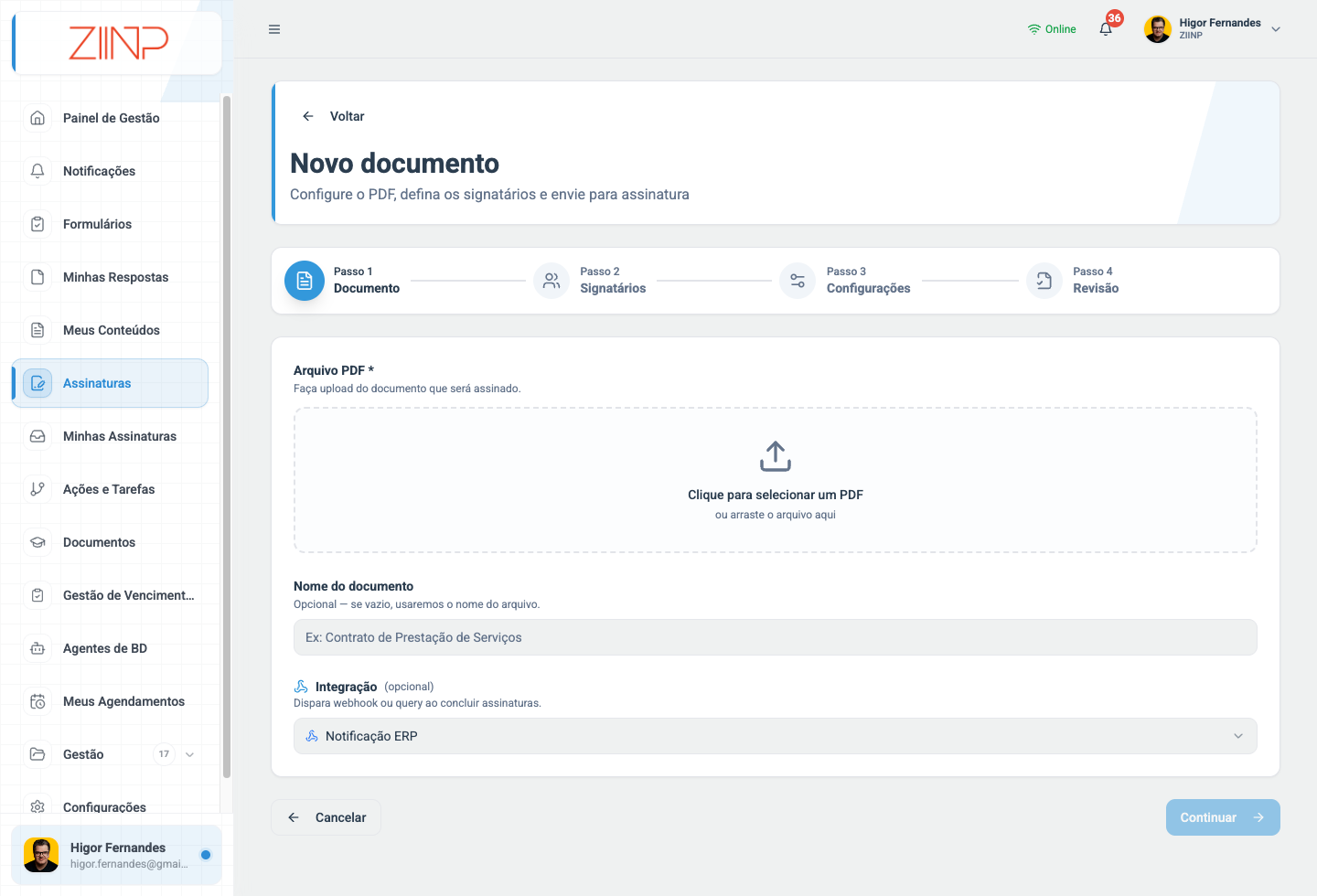
Task: Click the Minhas Assinaturas inbox icon
Action: pyautogui.click(x=37, y=436)
